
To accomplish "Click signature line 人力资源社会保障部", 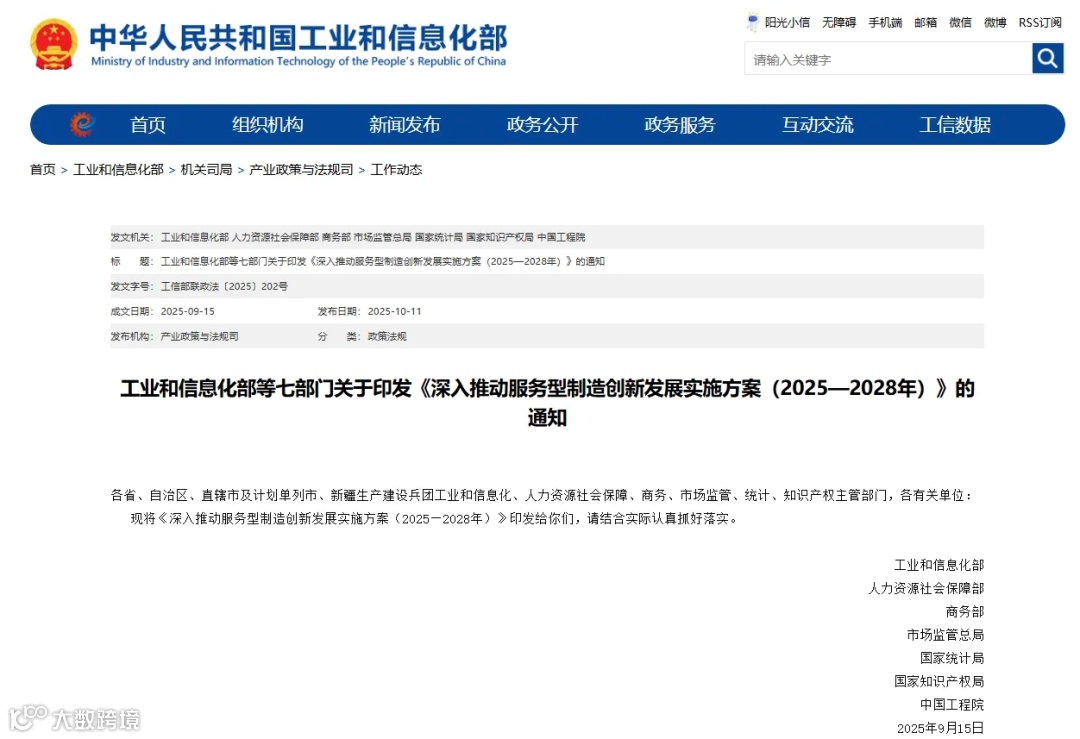I will (x=926, y=588).
